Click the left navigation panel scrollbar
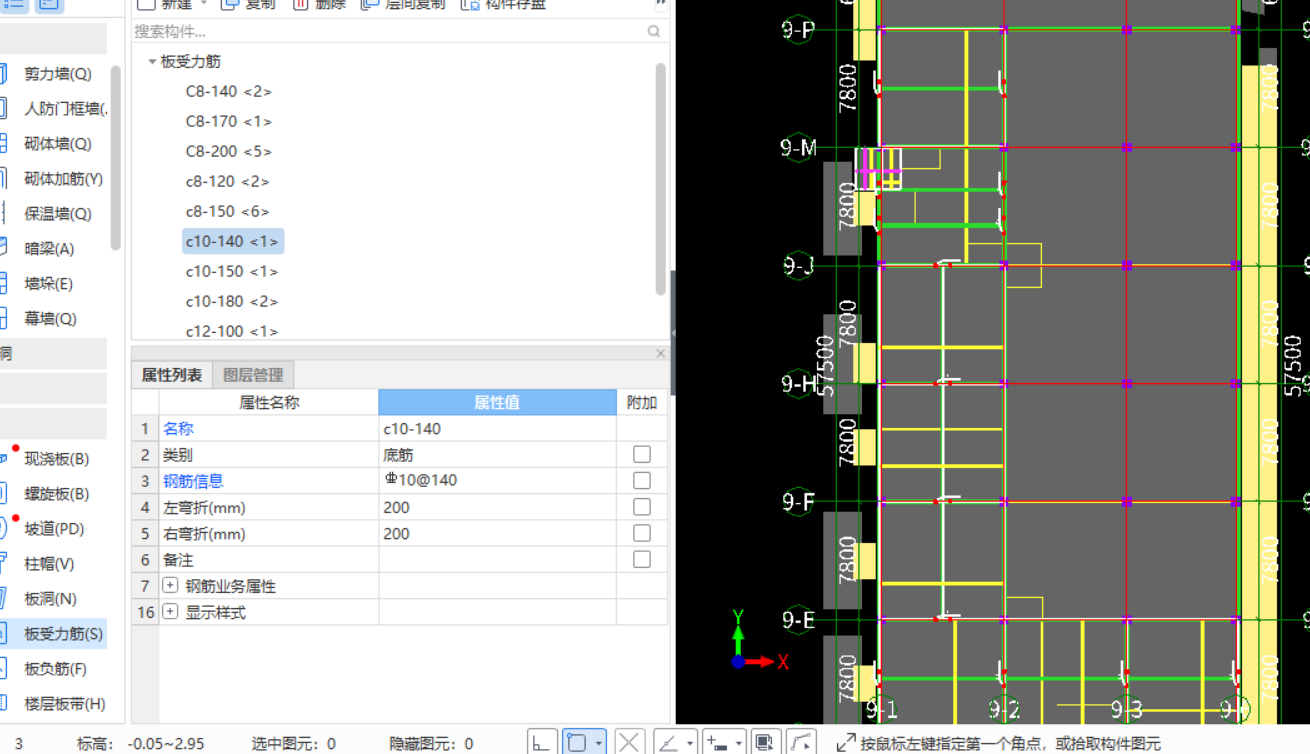 (116, 158)
